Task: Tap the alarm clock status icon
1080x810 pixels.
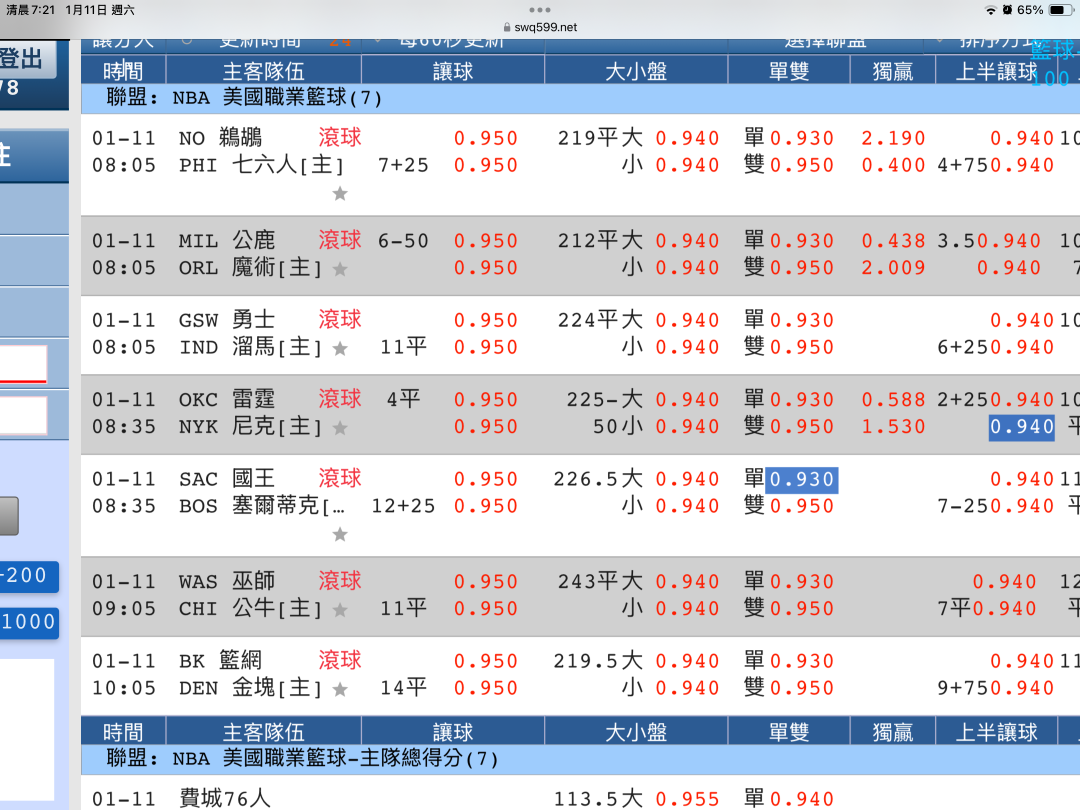Action: point(1007,10)
